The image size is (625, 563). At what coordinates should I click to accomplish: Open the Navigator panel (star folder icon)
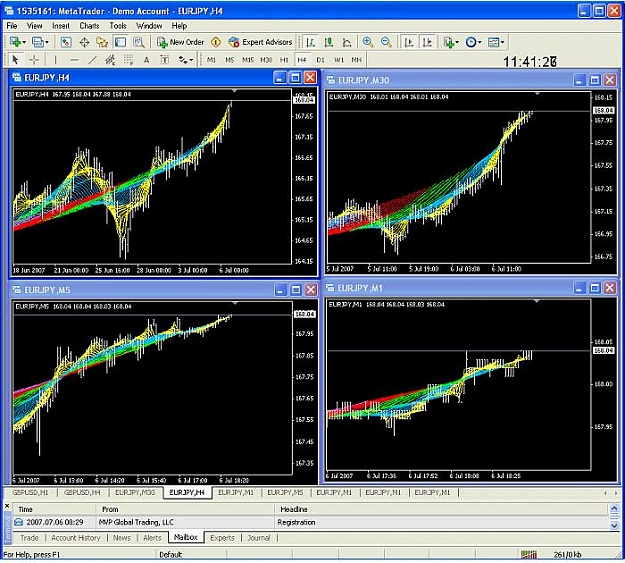[x=102, y=42]
